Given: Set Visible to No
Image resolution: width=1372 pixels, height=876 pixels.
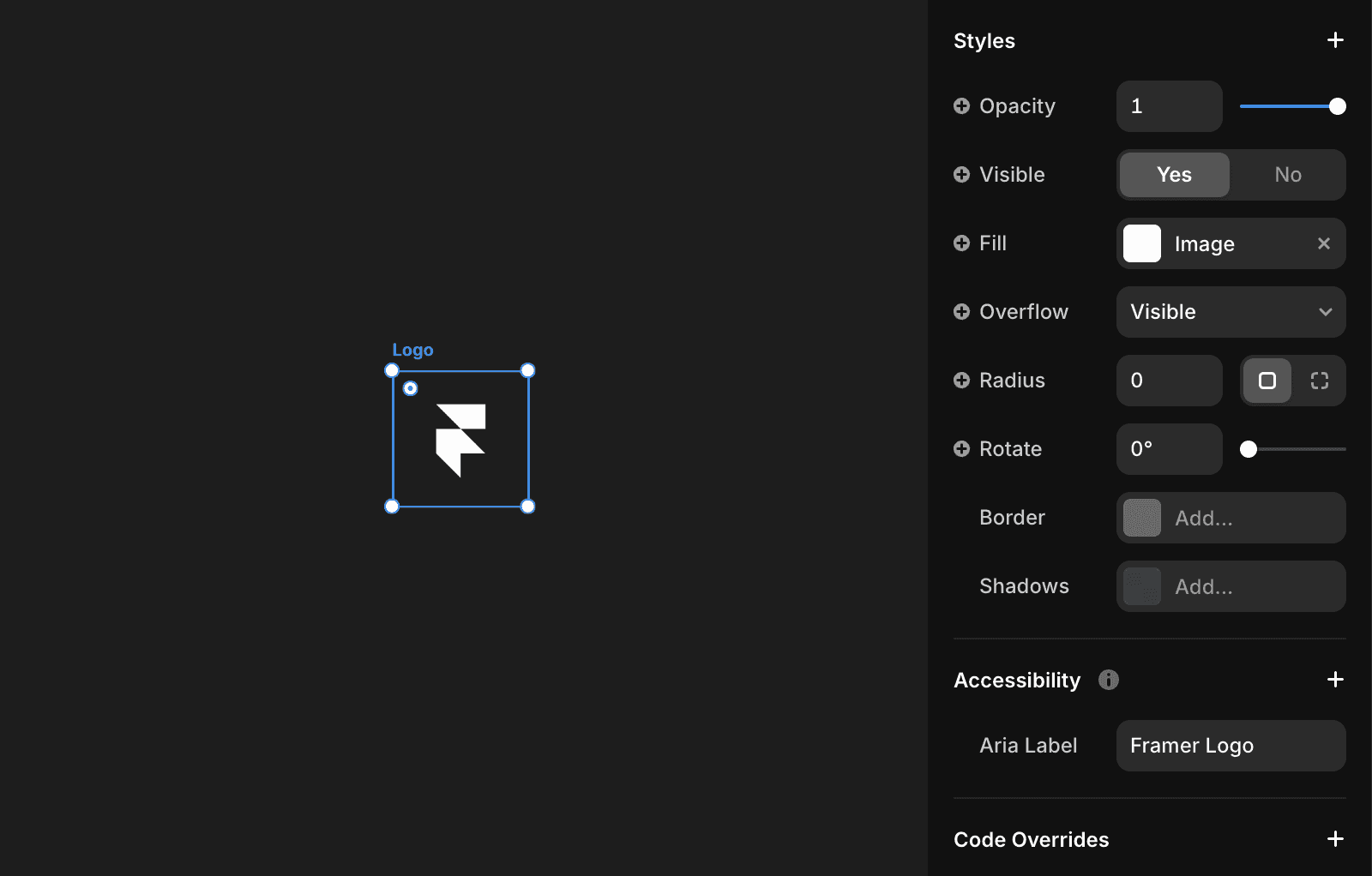Looking at the screenshot, I should (1288, 175).
